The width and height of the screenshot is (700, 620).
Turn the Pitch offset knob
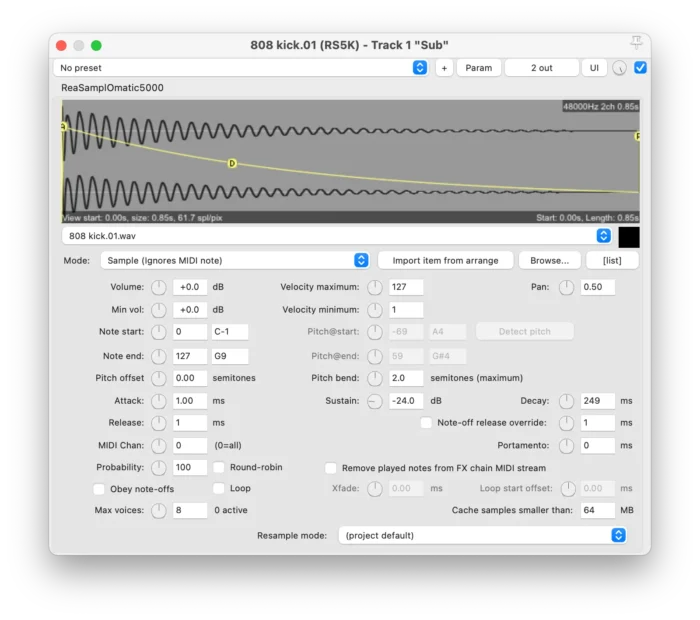(x=158, y=379)
